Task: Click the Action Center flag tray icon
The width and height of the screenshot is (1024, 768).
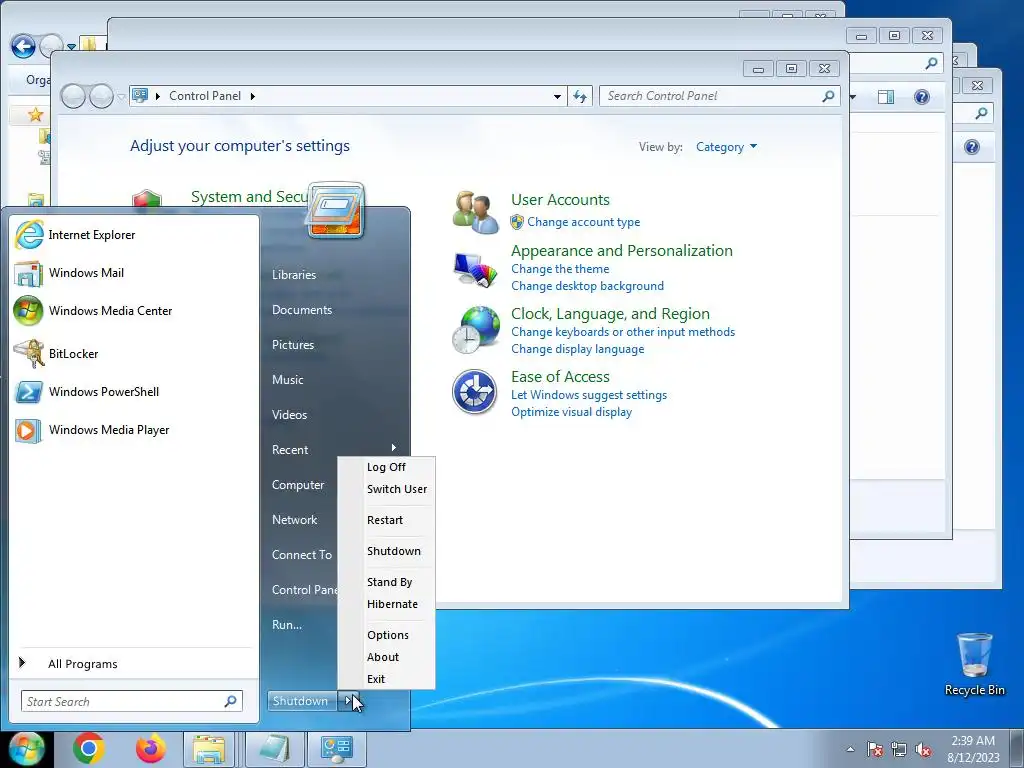Action: (x=874, y=749)
